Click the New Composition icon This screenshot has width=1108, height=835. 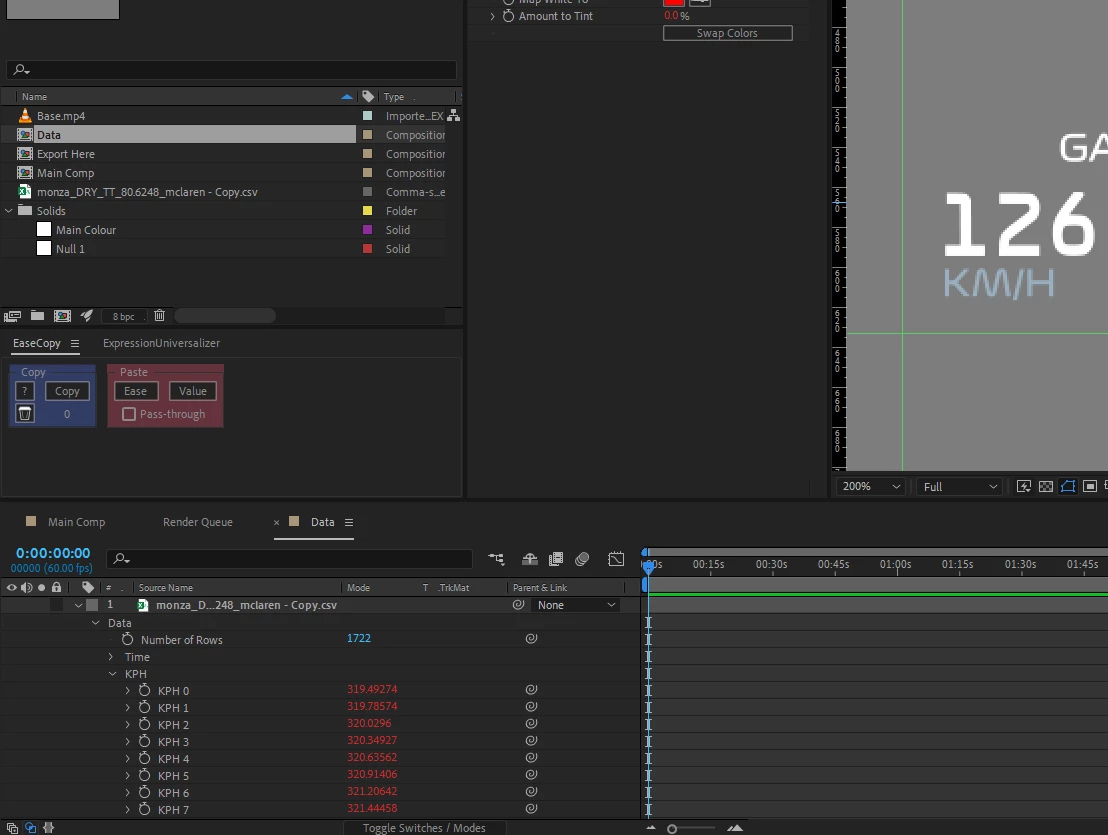coord(62,316)
